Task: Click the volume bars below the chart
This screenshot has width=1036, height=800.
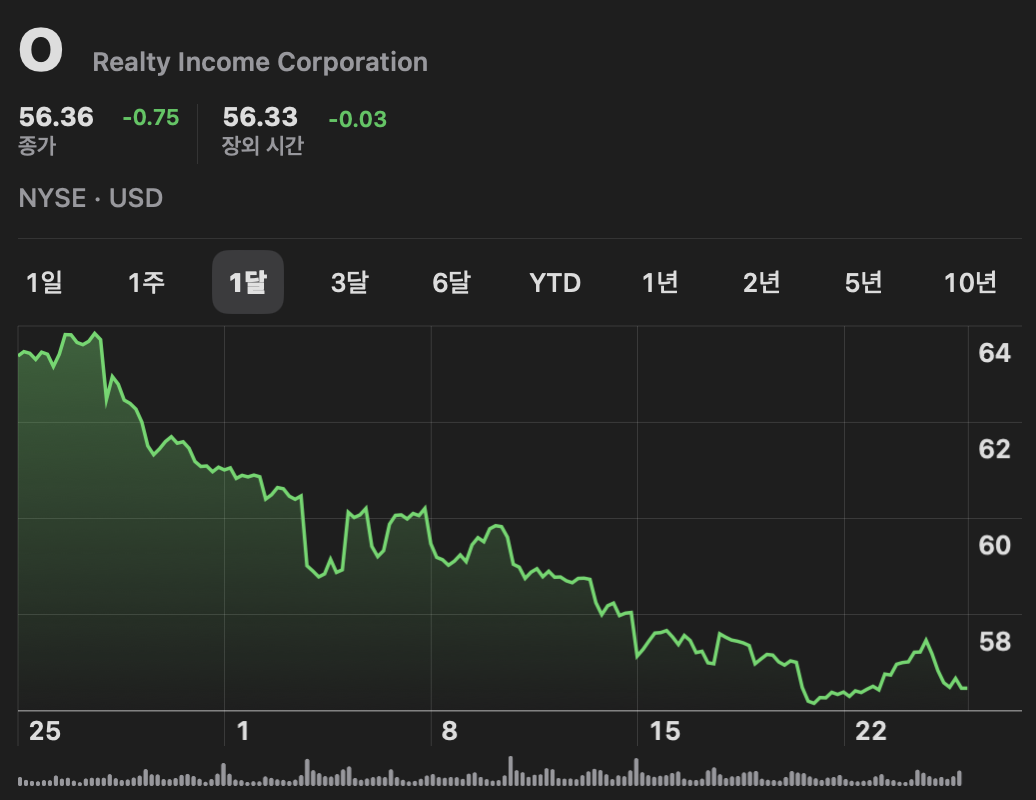Action: 490,772
